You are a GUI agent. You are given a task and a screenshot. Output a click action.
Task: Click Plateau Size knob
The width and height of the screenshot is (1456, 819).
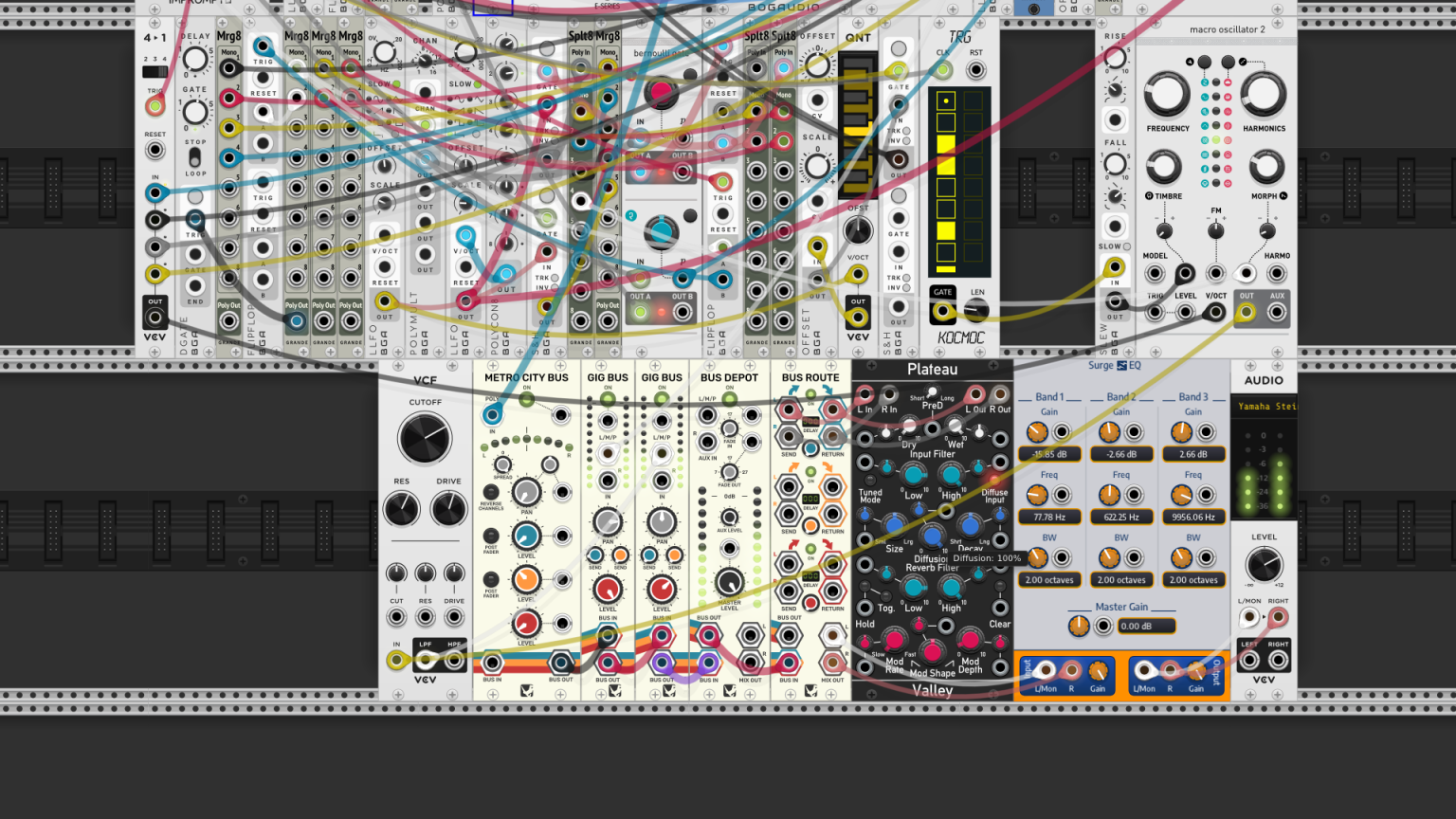tap(894, 524)
